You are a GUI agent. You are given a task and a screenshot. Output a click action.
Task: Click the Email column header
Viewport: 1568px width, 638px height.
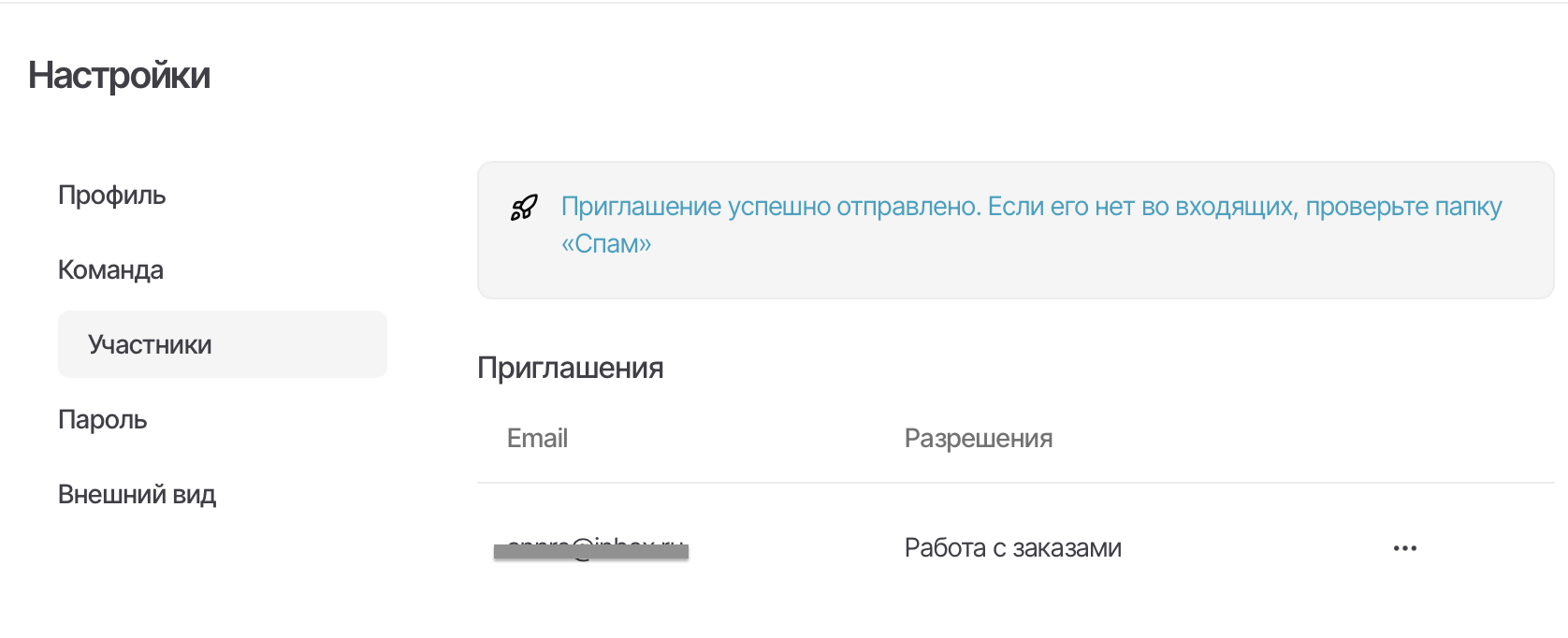pos(537,439)
